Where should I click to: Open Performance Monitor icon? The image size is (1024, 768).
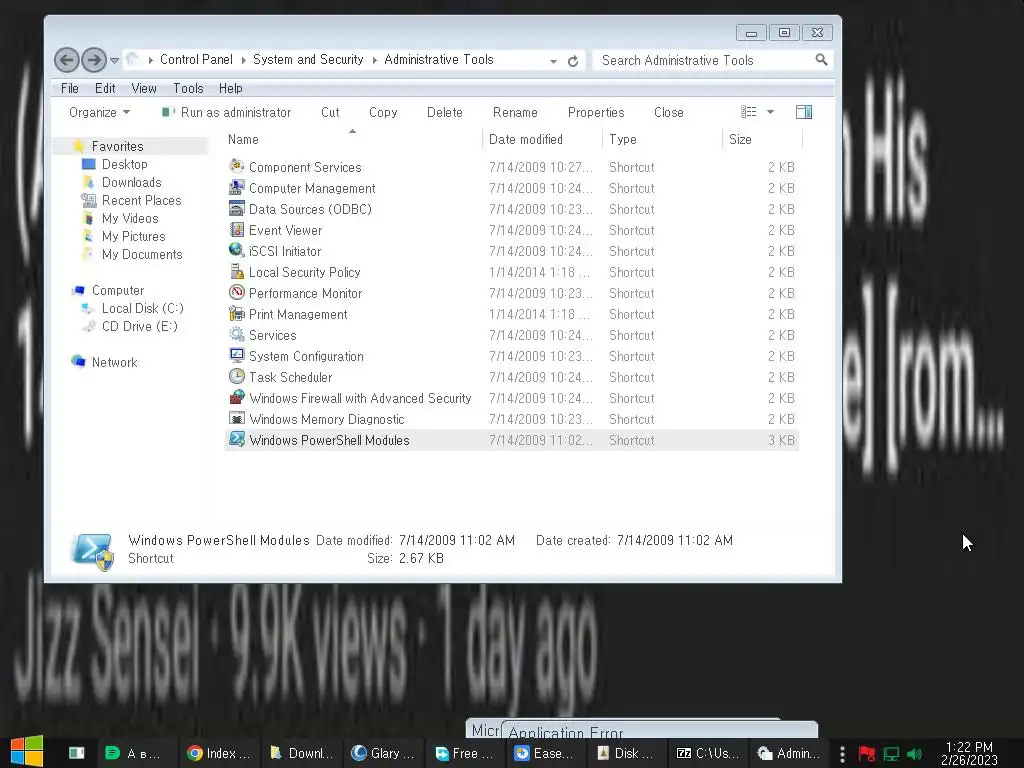(x=236, y=293)
